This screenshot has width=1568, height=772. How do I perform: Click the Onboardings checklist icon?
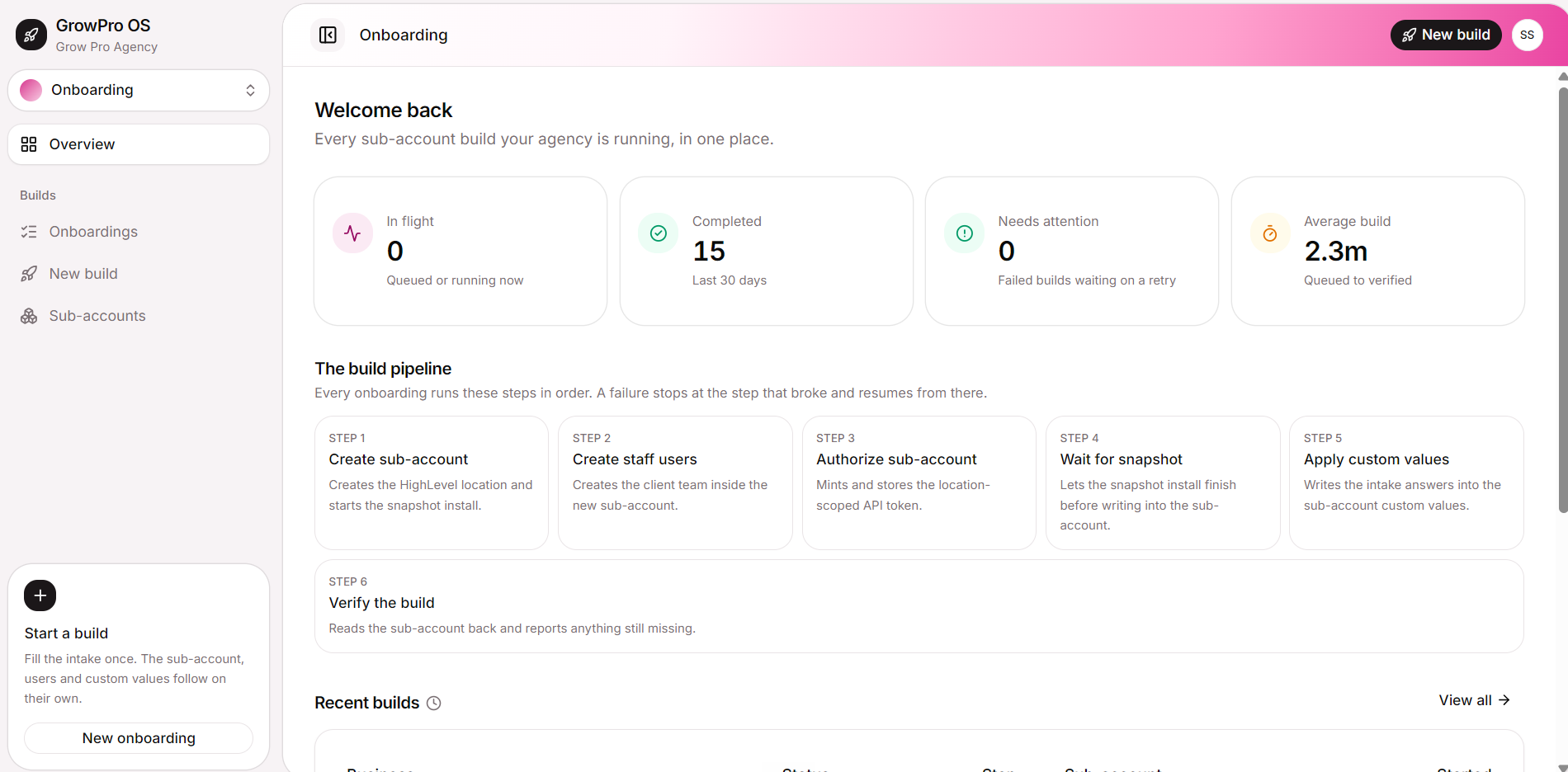(29, 232)
